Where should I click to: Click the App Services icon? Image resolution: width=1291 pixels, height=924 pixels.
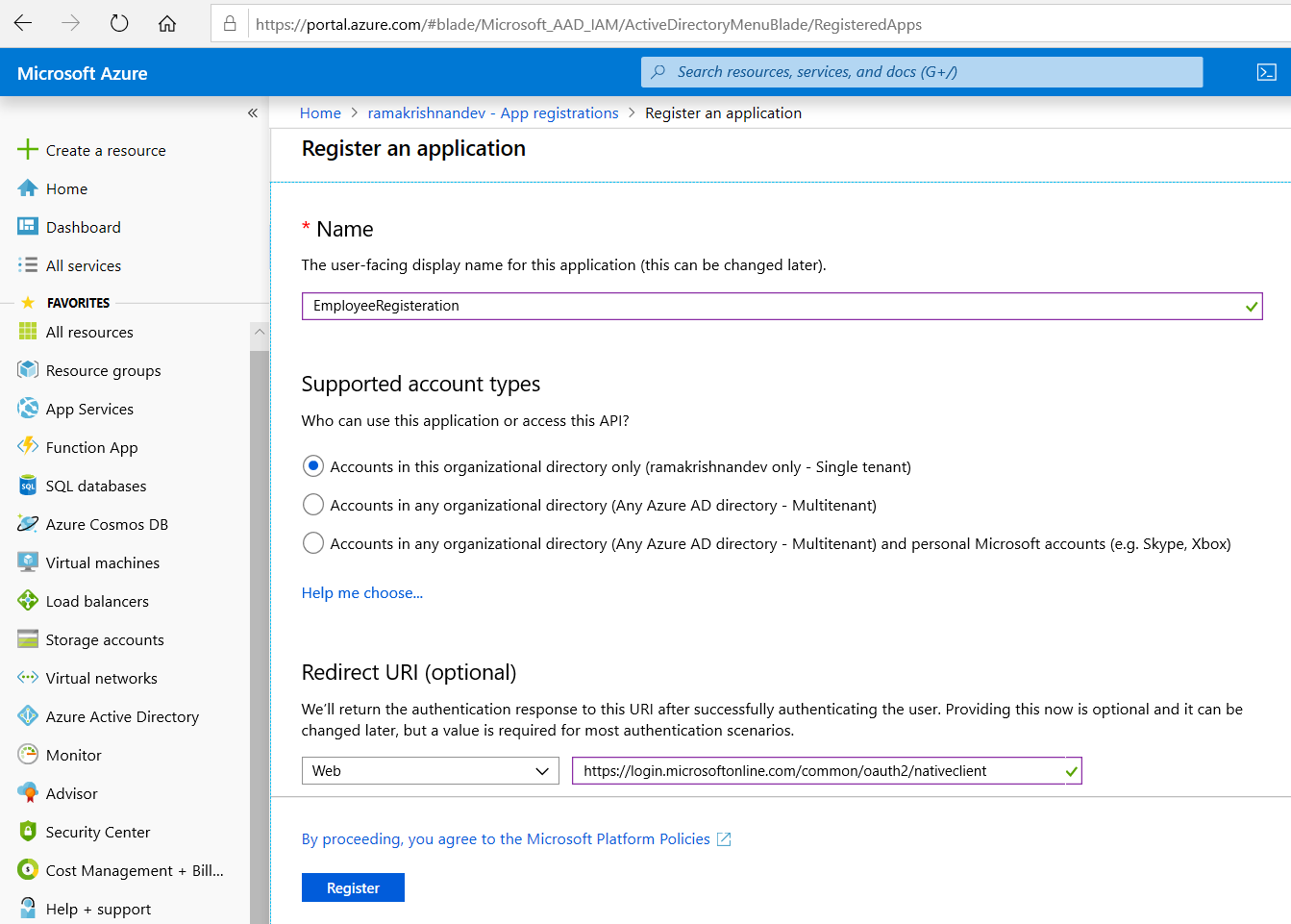[x=28, y=409]
